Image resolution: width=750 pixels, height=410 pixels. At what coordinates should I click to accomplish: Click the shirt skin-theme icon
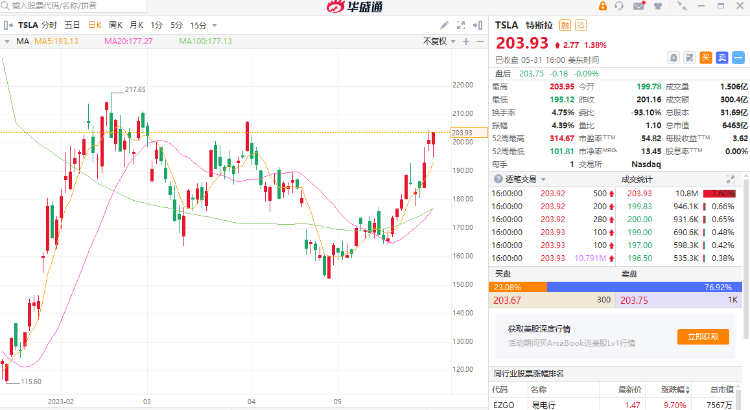[658, 6]
